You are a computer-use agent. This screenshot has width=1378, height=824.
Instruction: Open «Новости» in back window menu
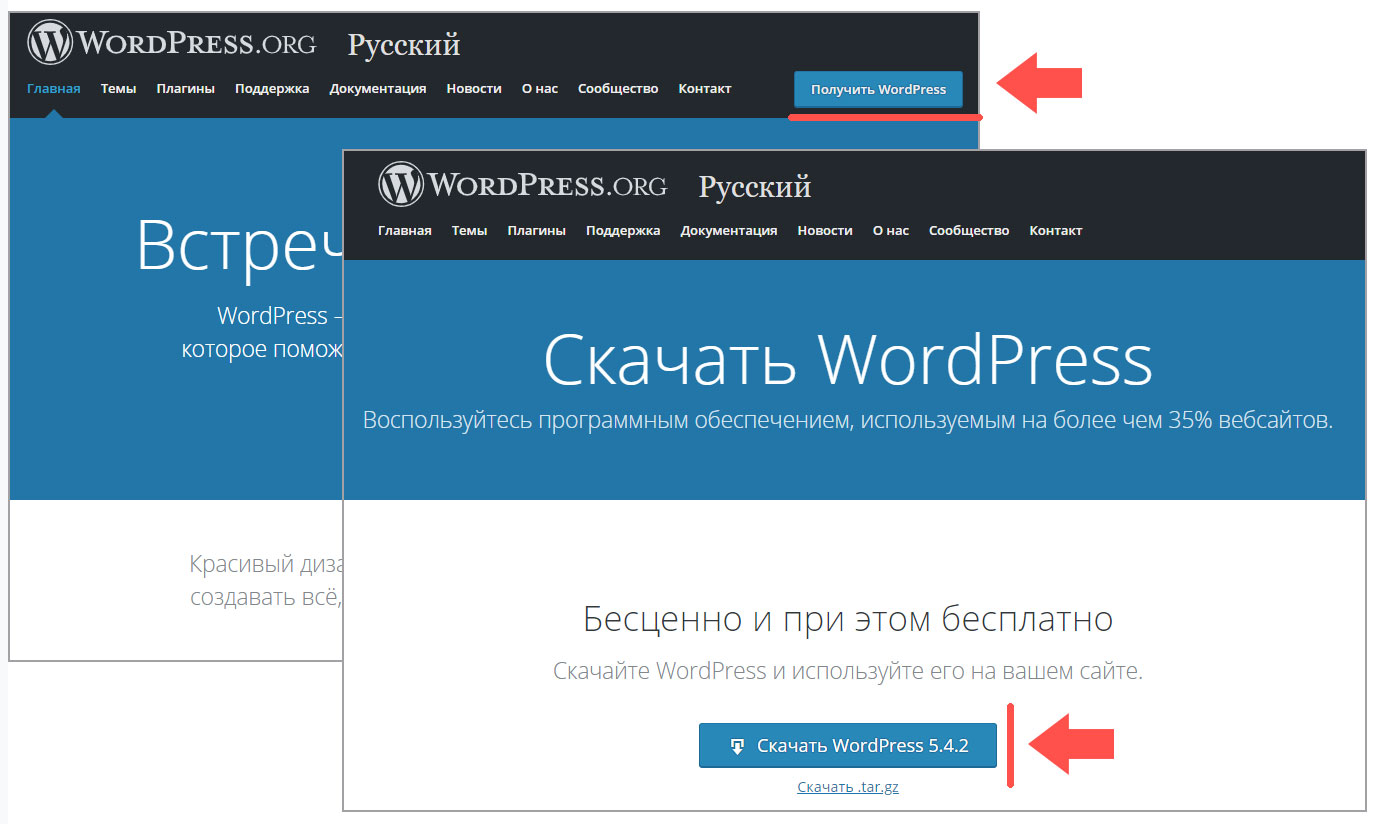click(474, 88)
